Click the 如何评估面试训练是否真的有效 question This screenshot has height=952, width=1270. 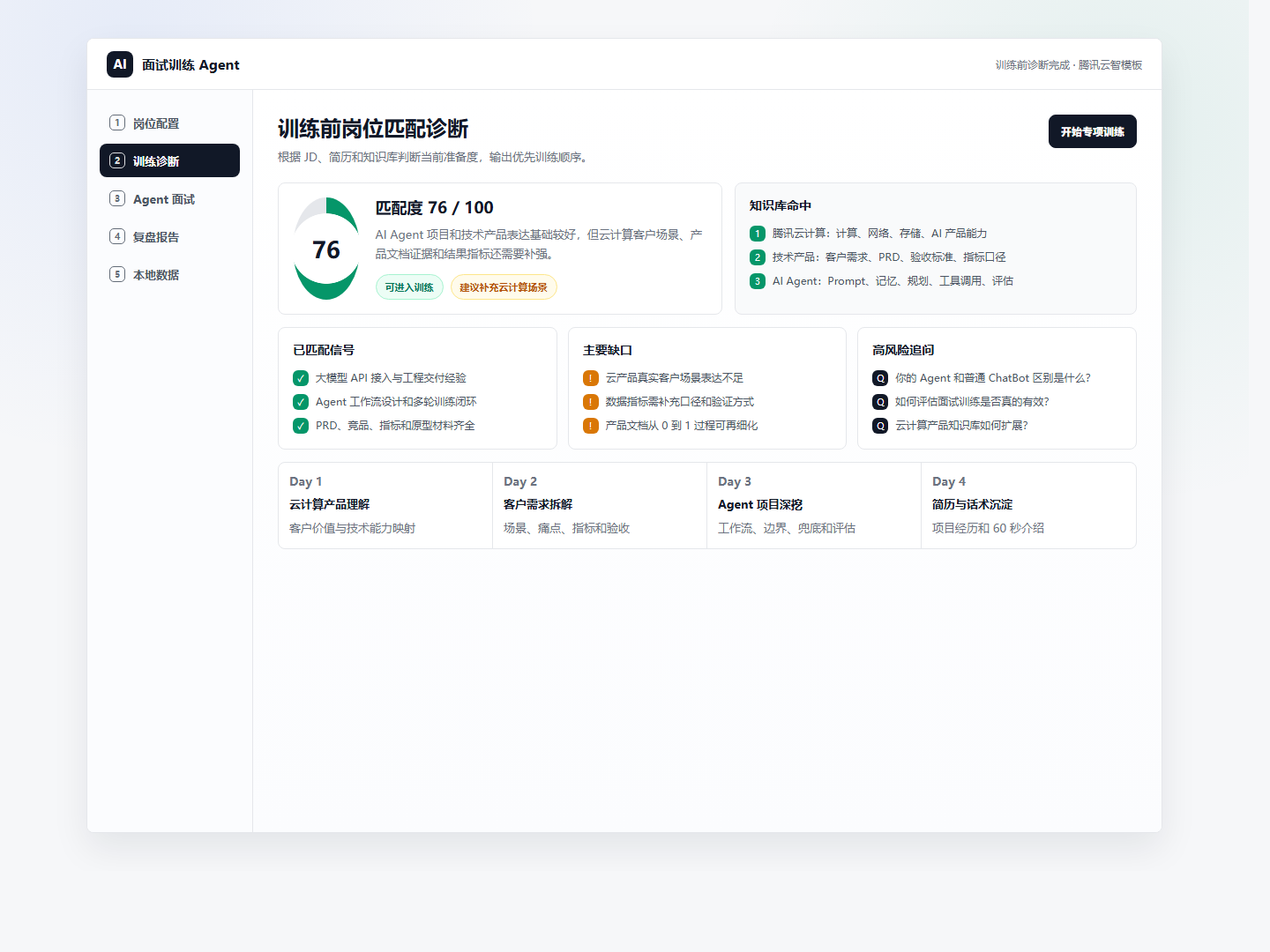click(972, 402)
